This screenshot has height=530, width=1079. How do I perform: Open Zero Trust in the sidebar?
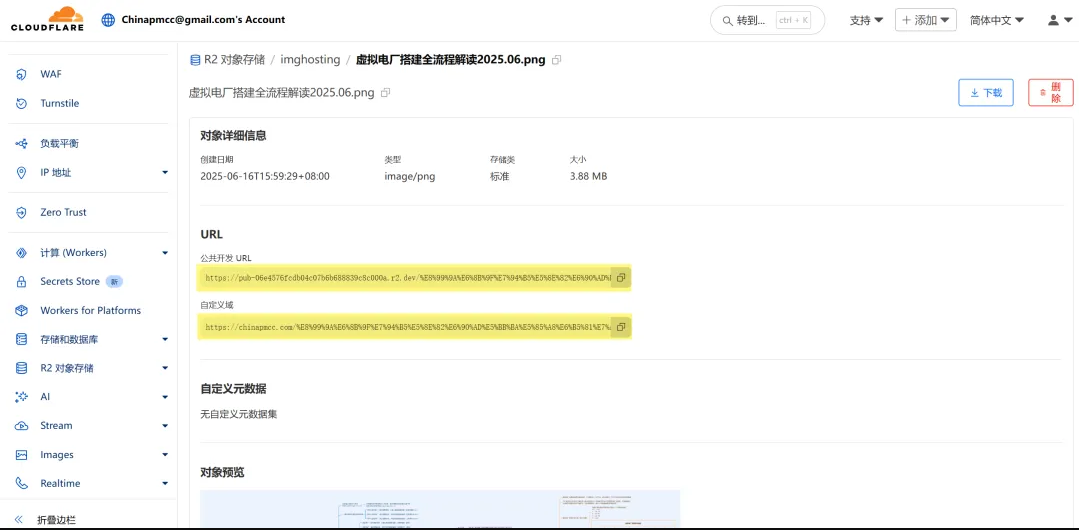tap(63, 213)
